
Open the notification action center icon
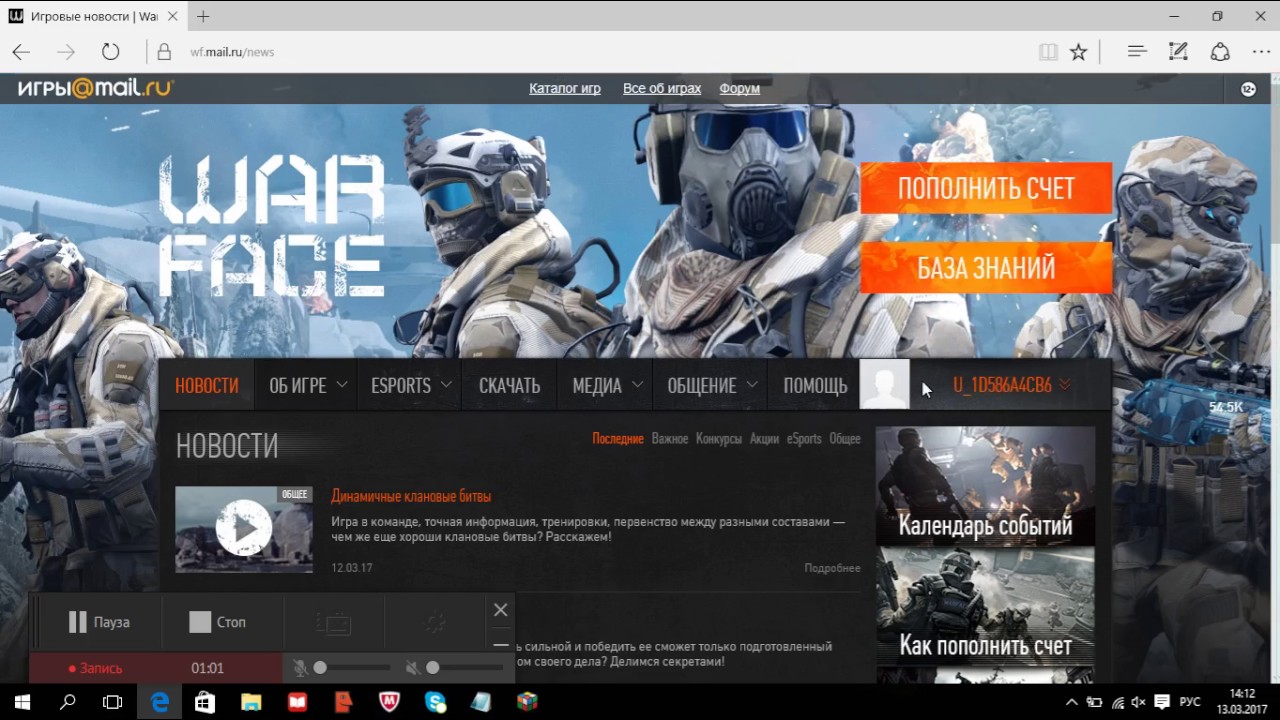coord(1162,702)
